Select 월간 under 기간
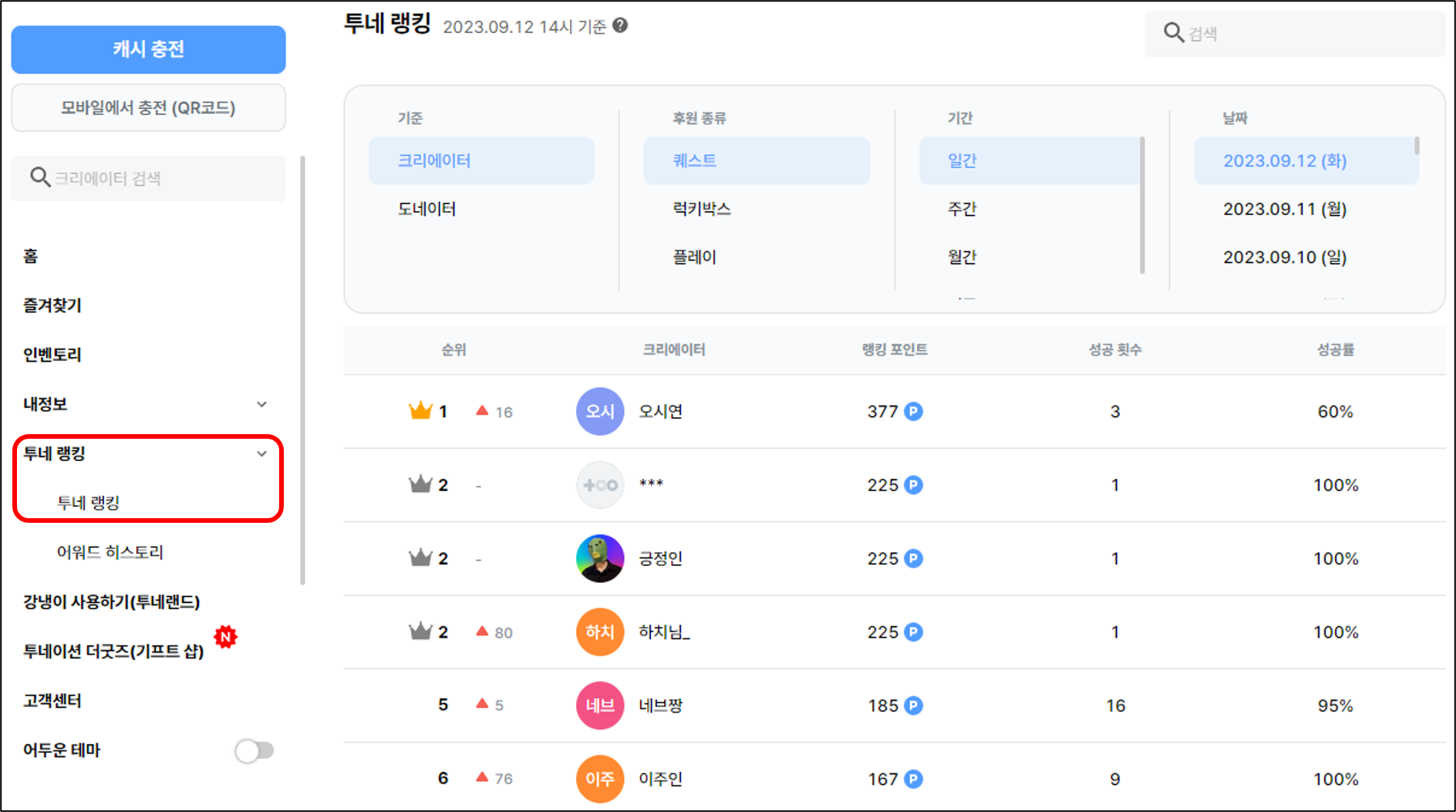This screenshot has width=1456, height=812. pyautogui.click(x=962, y=257)
